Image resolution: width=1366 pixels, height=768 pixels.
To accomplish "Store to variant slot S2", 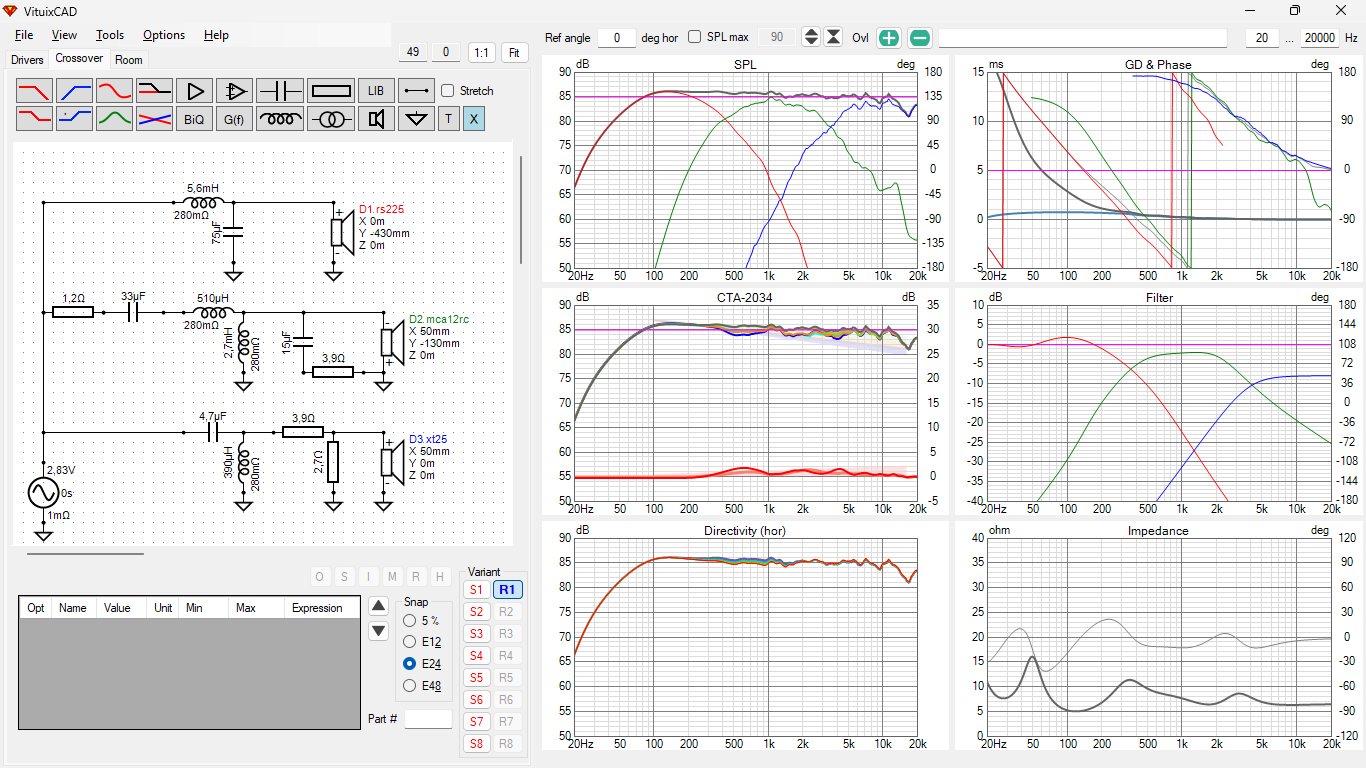I will (476, 612).
